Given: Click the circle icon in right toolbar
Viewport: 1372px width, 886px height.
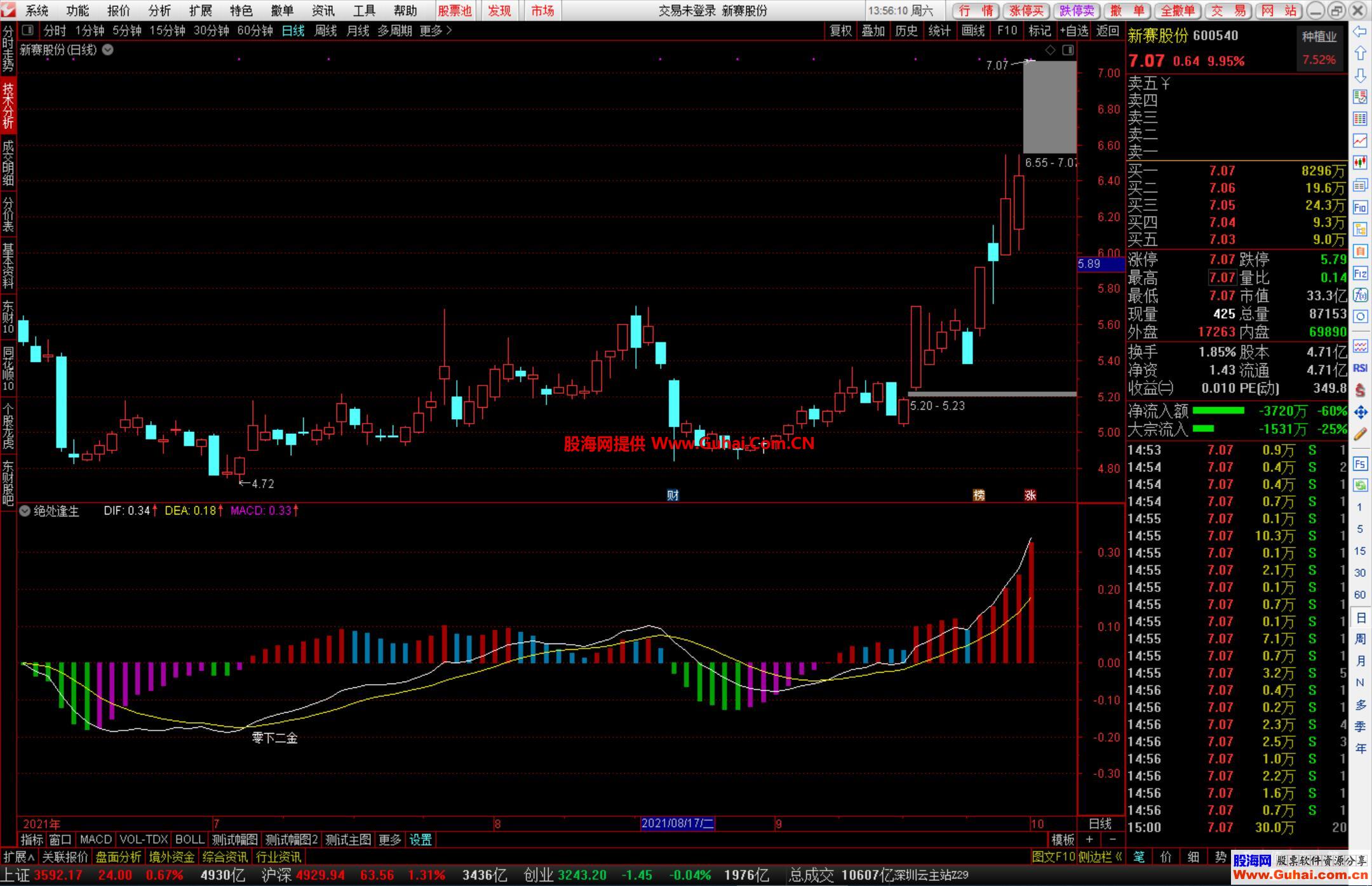Looking at the screenshot, I should [1360, 316].
